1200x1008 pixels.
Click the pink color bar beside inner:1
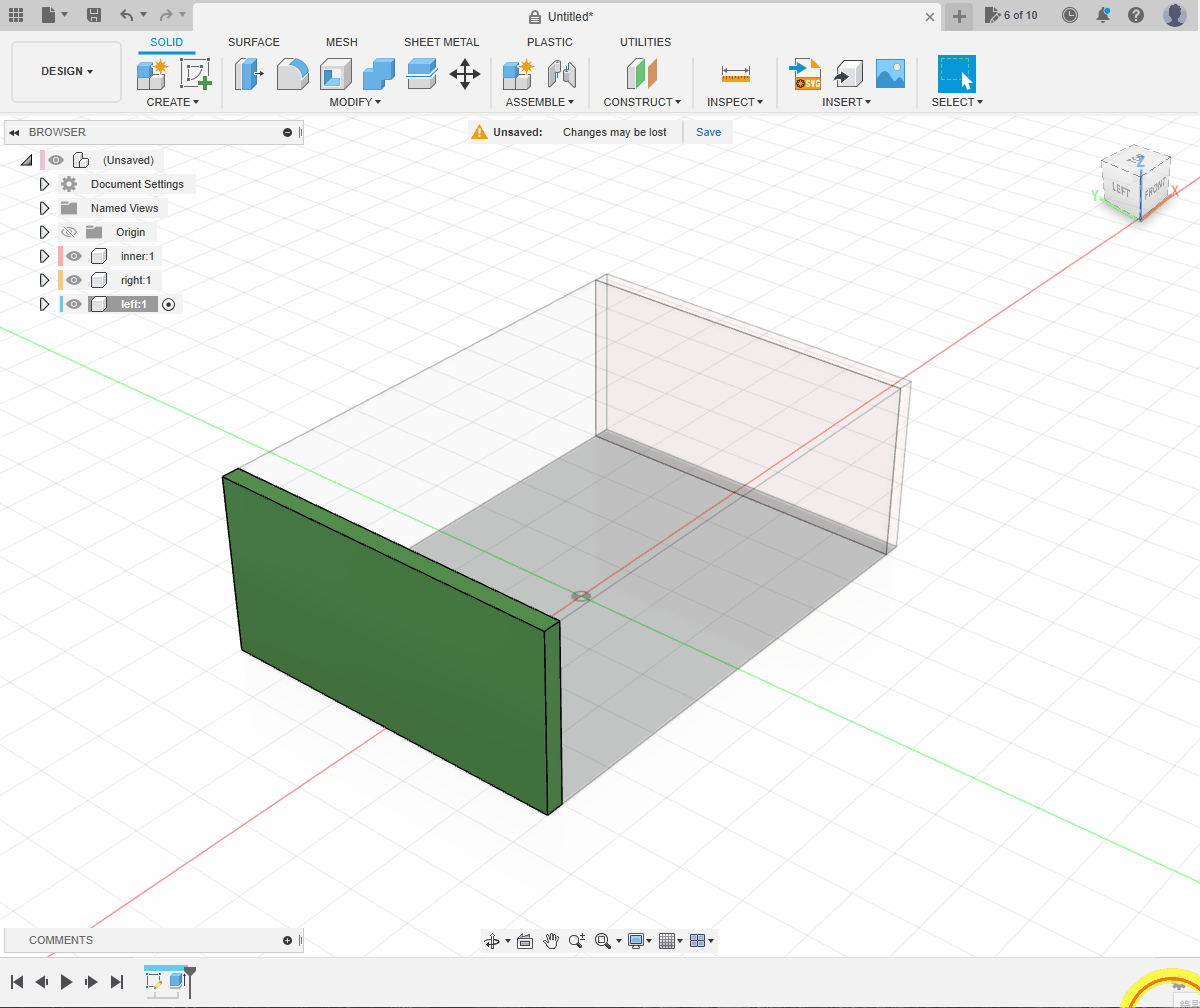coord(60,256)
